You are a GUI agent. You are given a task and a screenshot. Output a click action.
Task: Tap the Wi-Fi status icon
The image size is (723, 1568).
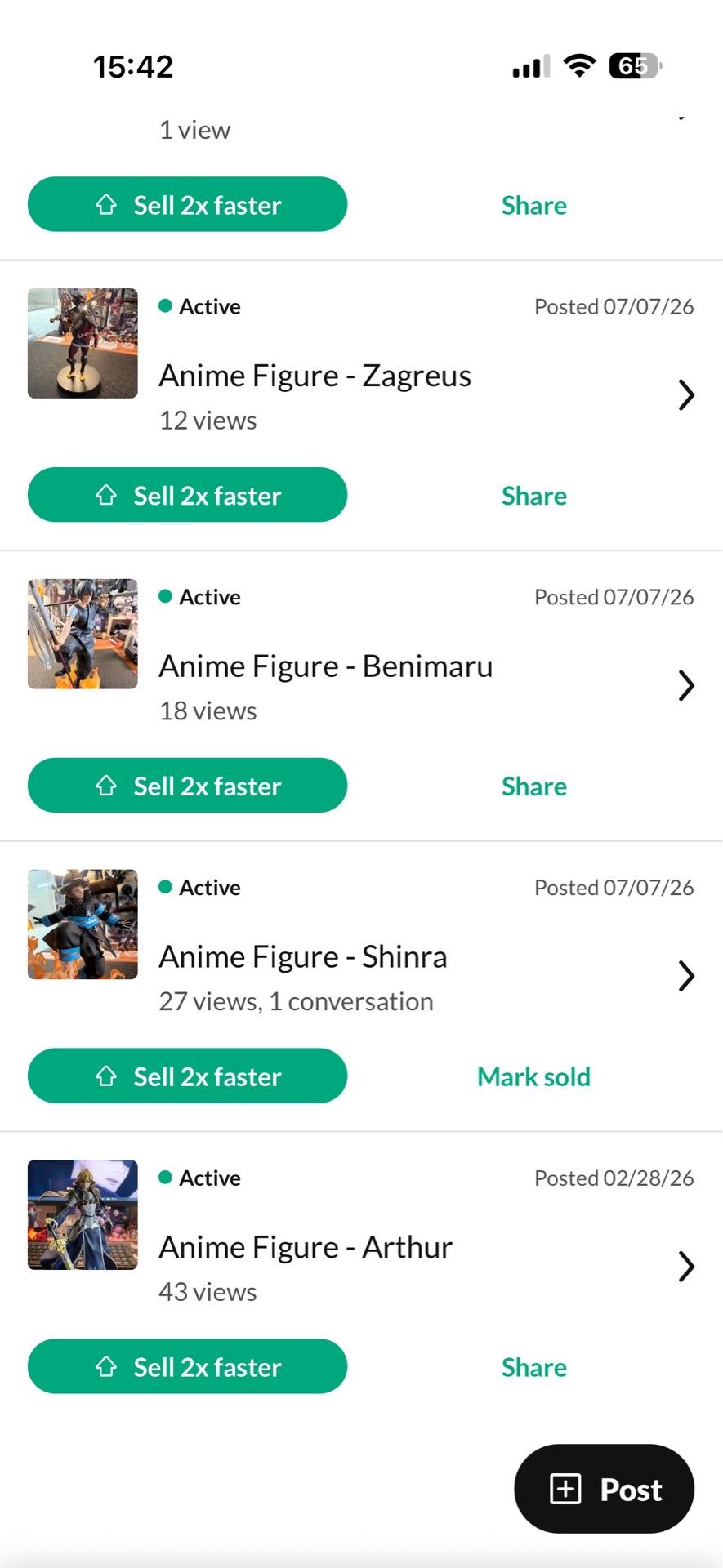click(580, 65)
